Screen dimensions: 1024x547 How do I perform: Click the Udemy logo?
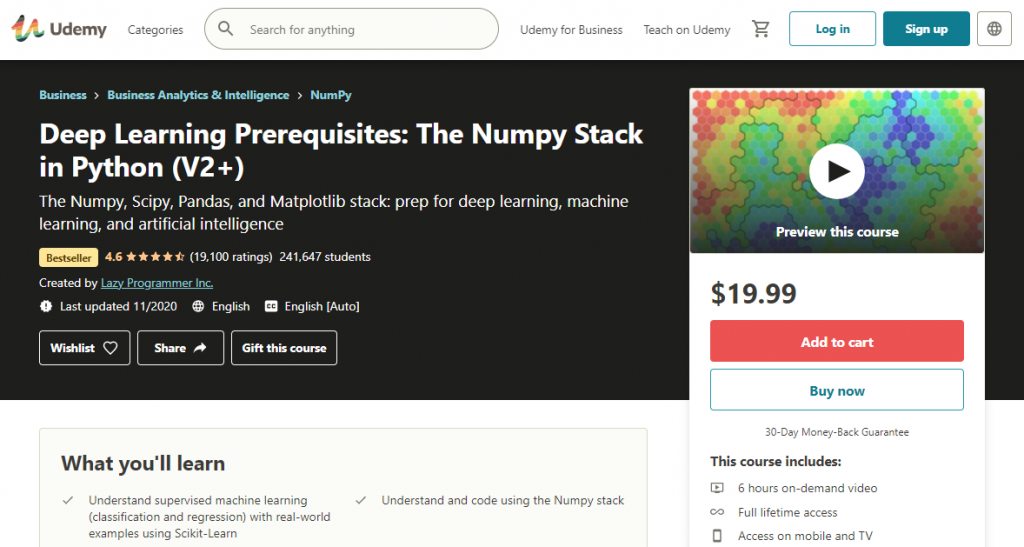59,29
